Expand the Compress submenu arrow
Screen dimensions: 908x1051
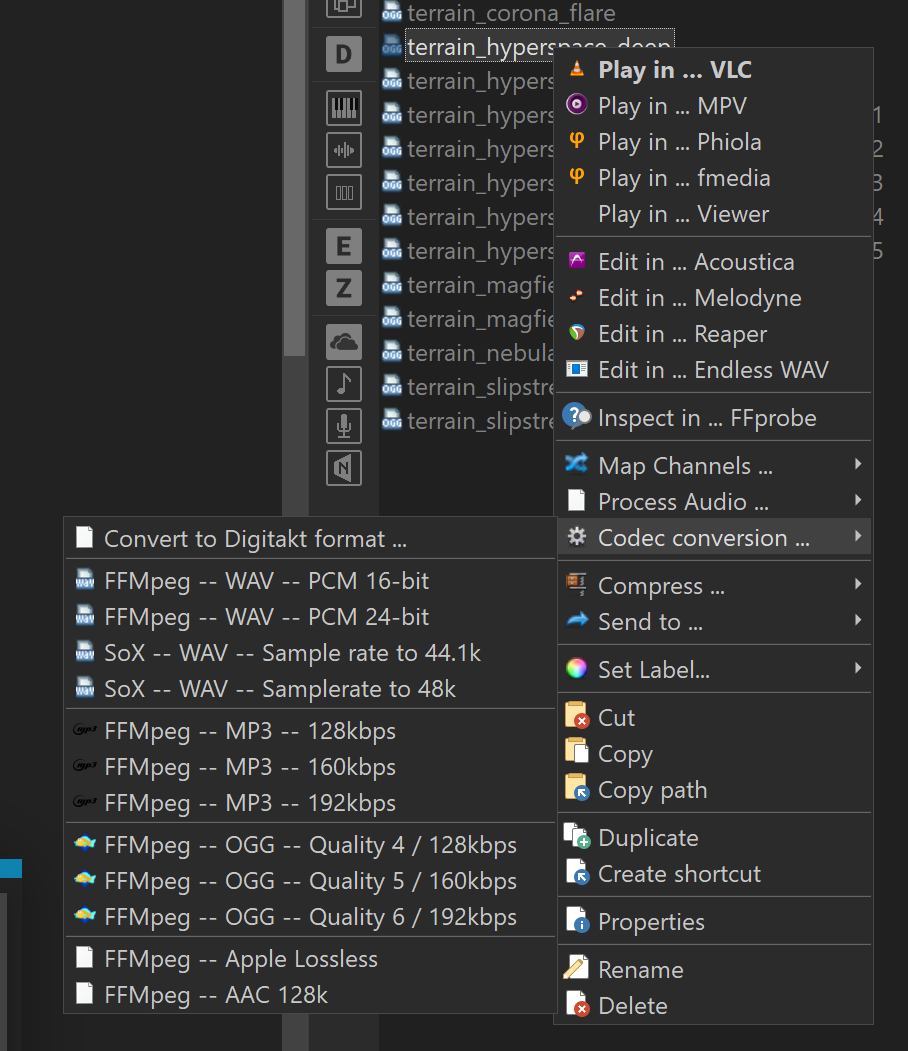[858, 584]
